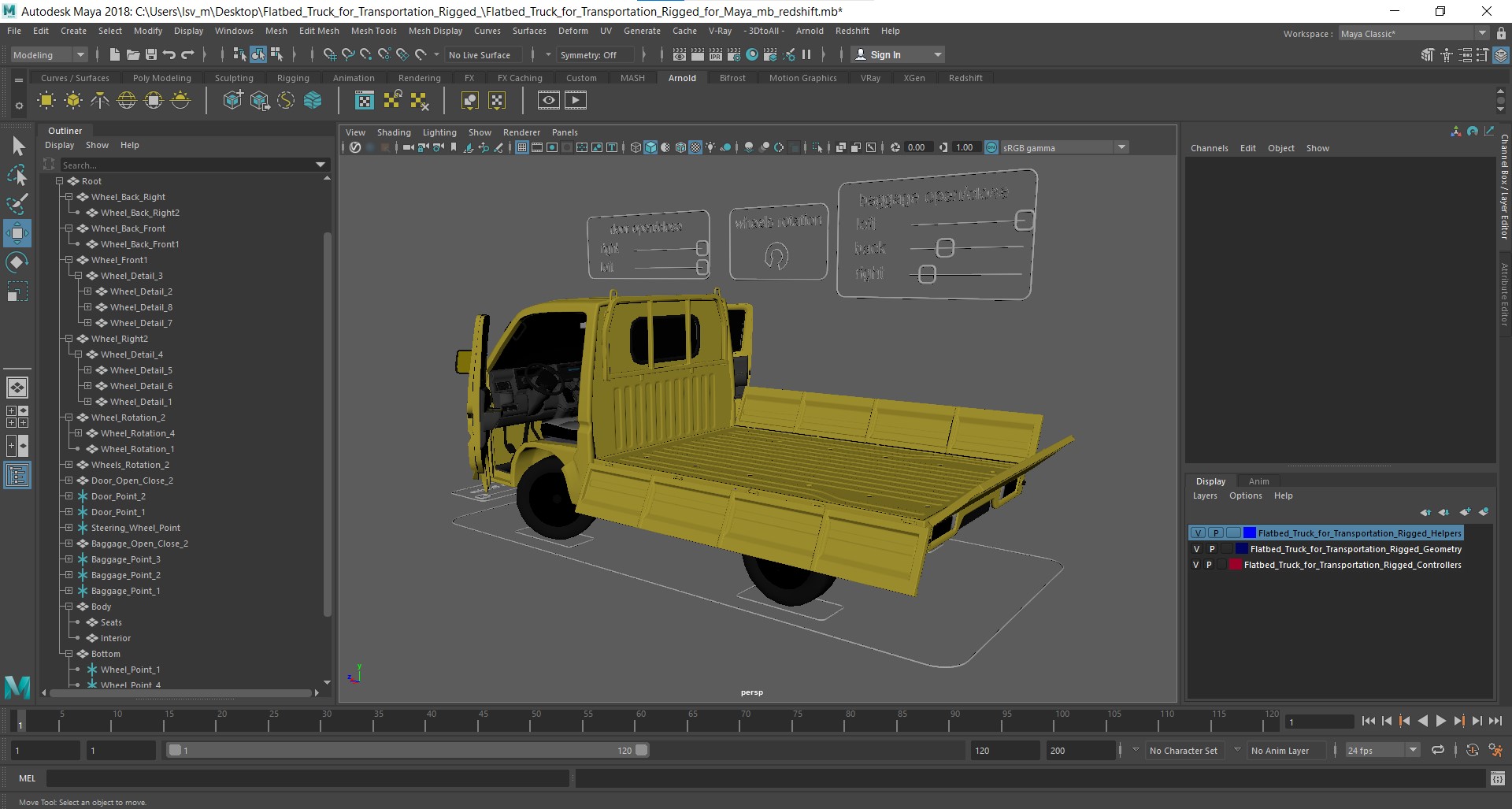Screen dimensions: 1512x809
Task: Toggle loop playback icon
Action: point(1438,750)
